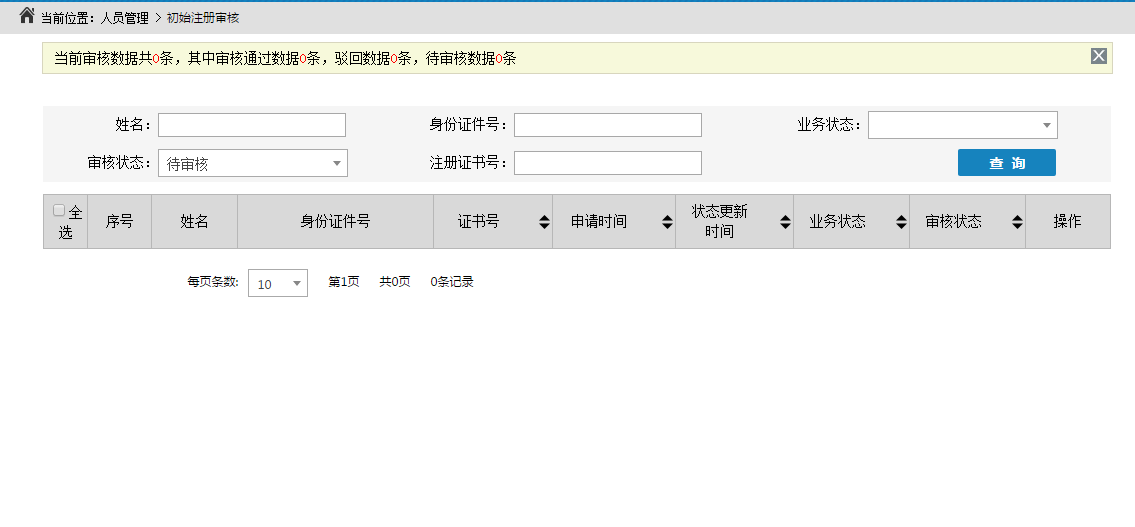Open the 业务状态 dropdown

[x=962, y=125]
